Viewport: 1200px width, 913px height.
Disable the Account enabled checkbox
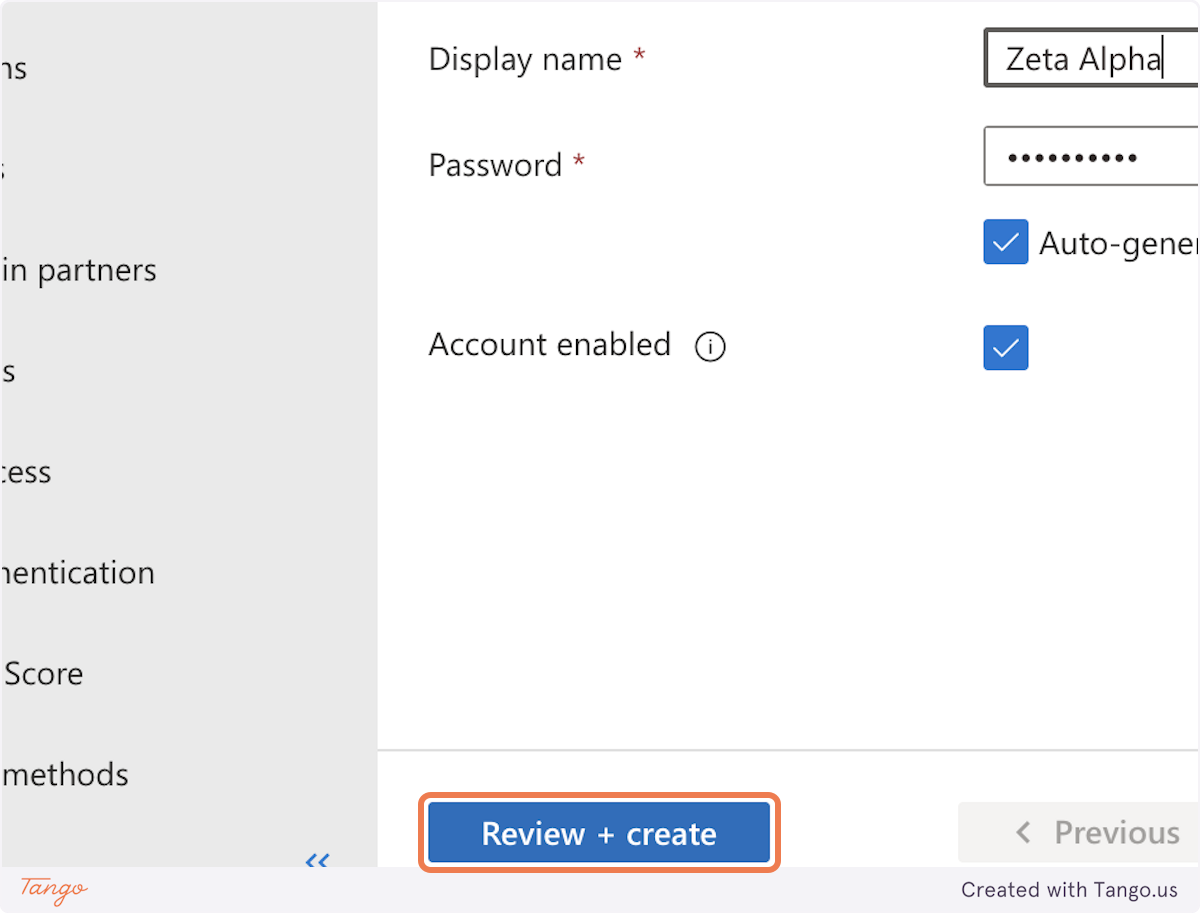click(x=1005, y=348)
